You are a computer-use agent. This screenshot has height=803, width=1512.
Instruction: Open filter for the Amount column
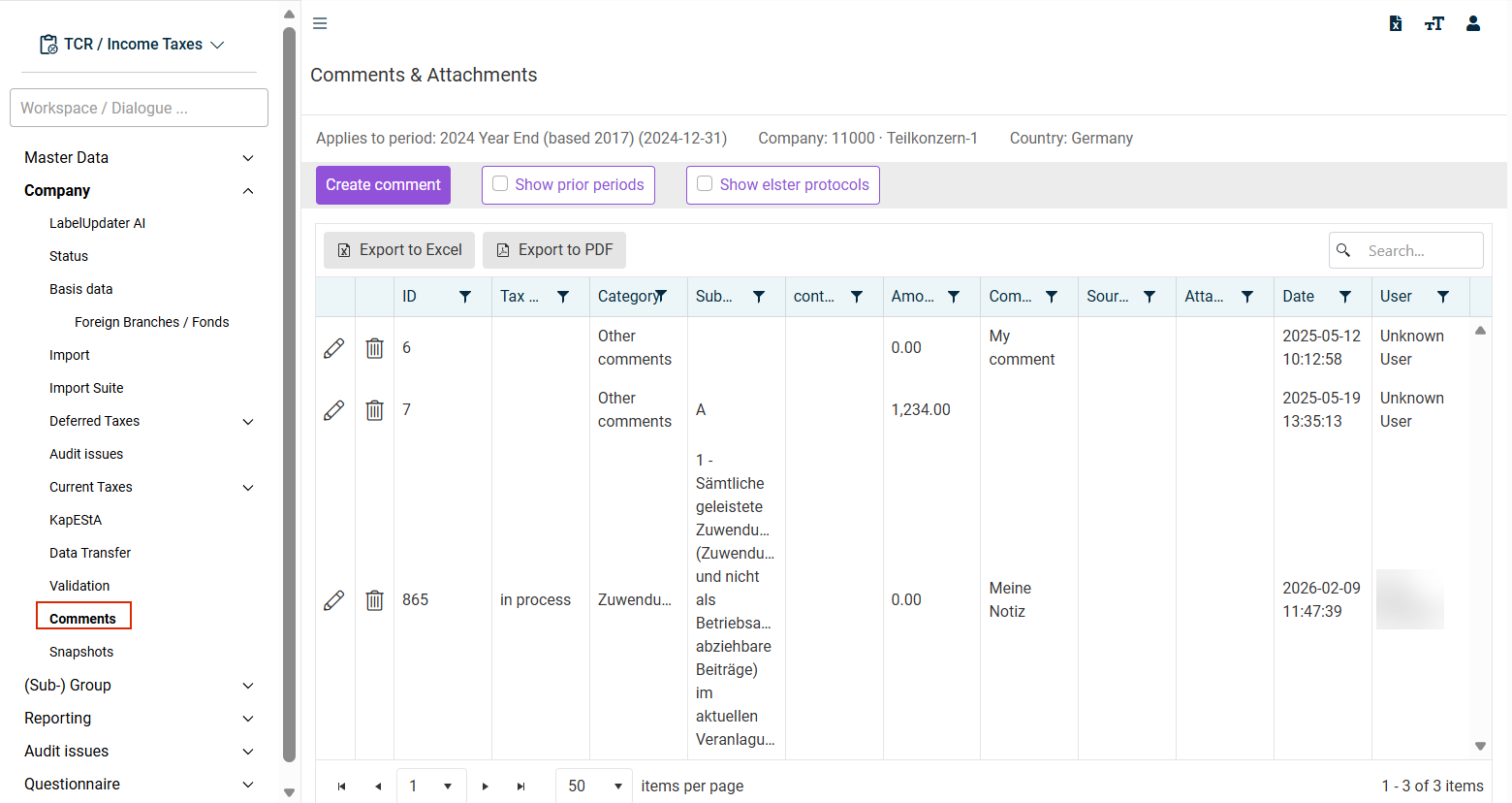(954, 297)
